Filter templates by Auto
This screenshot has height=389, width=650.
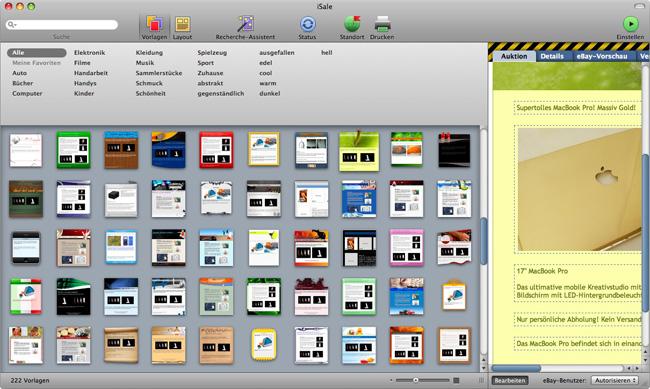(x=19, y=73)
